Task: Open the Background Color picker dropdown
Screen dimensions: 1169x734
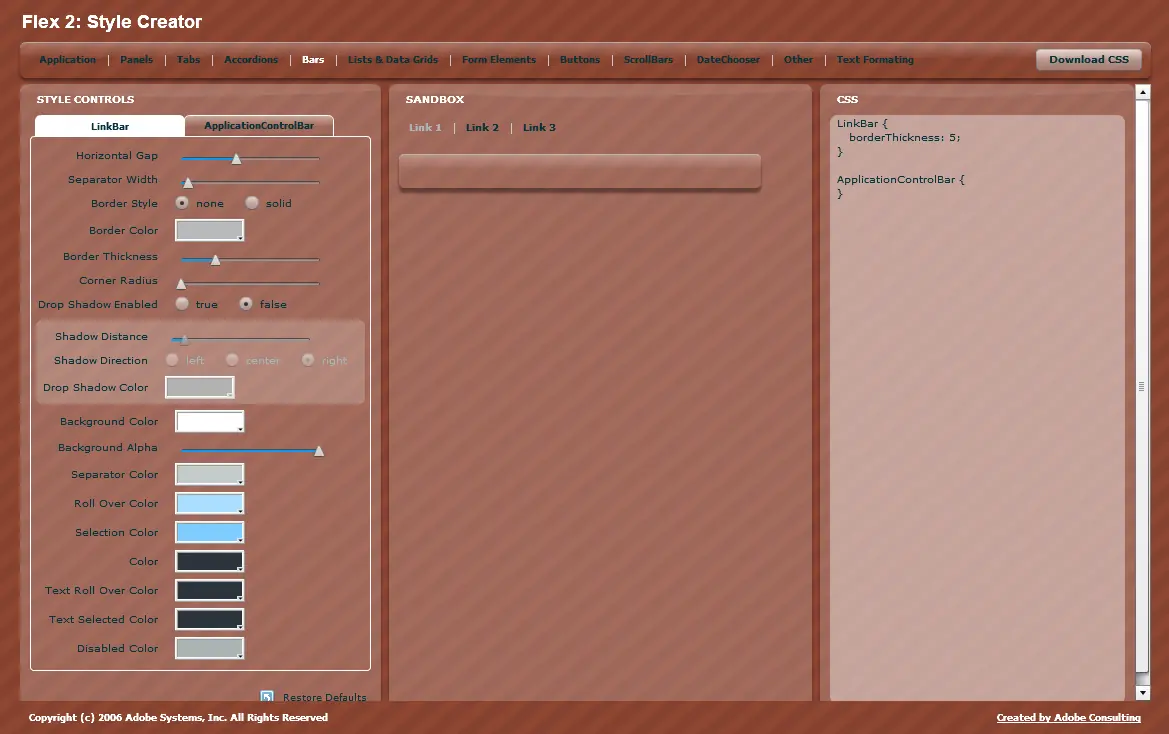Action: [209, 421]
